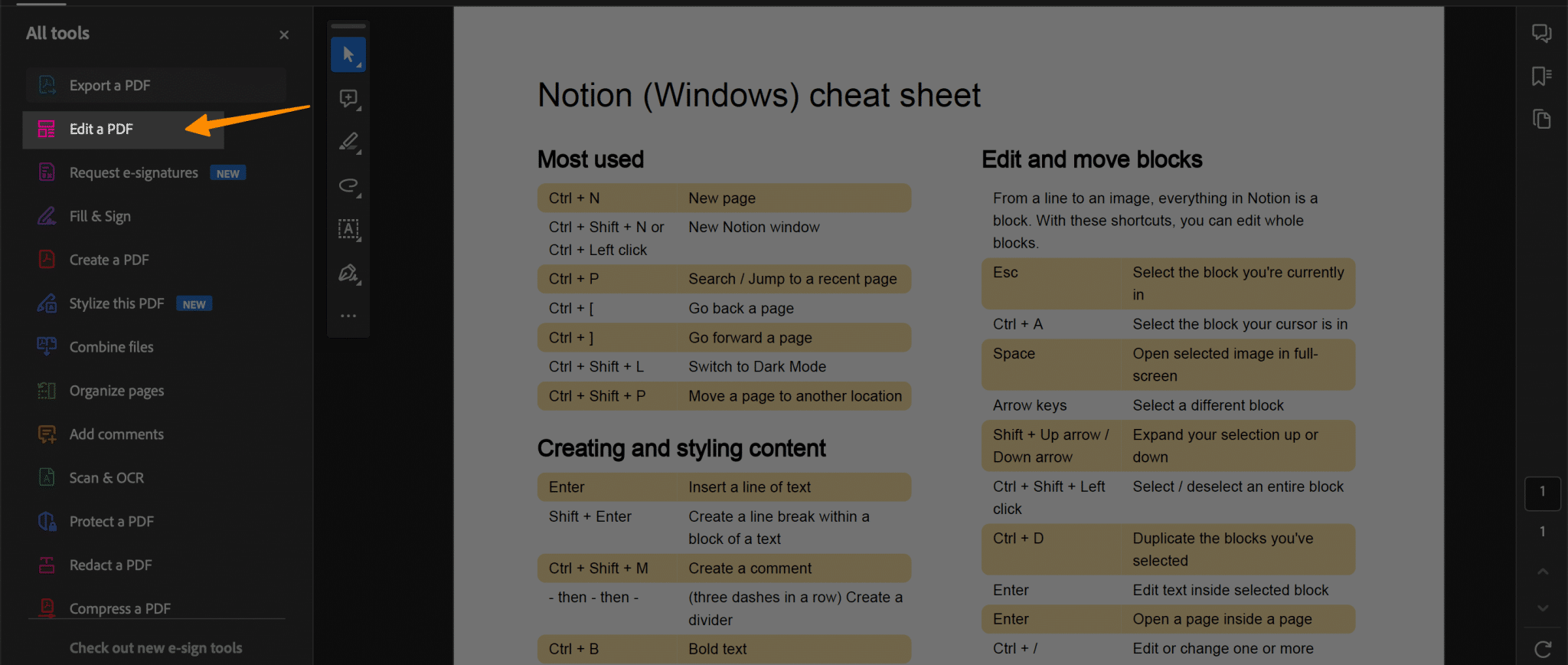
Task: Open Check out new e-sign tools link
Action: coord(155,648)
